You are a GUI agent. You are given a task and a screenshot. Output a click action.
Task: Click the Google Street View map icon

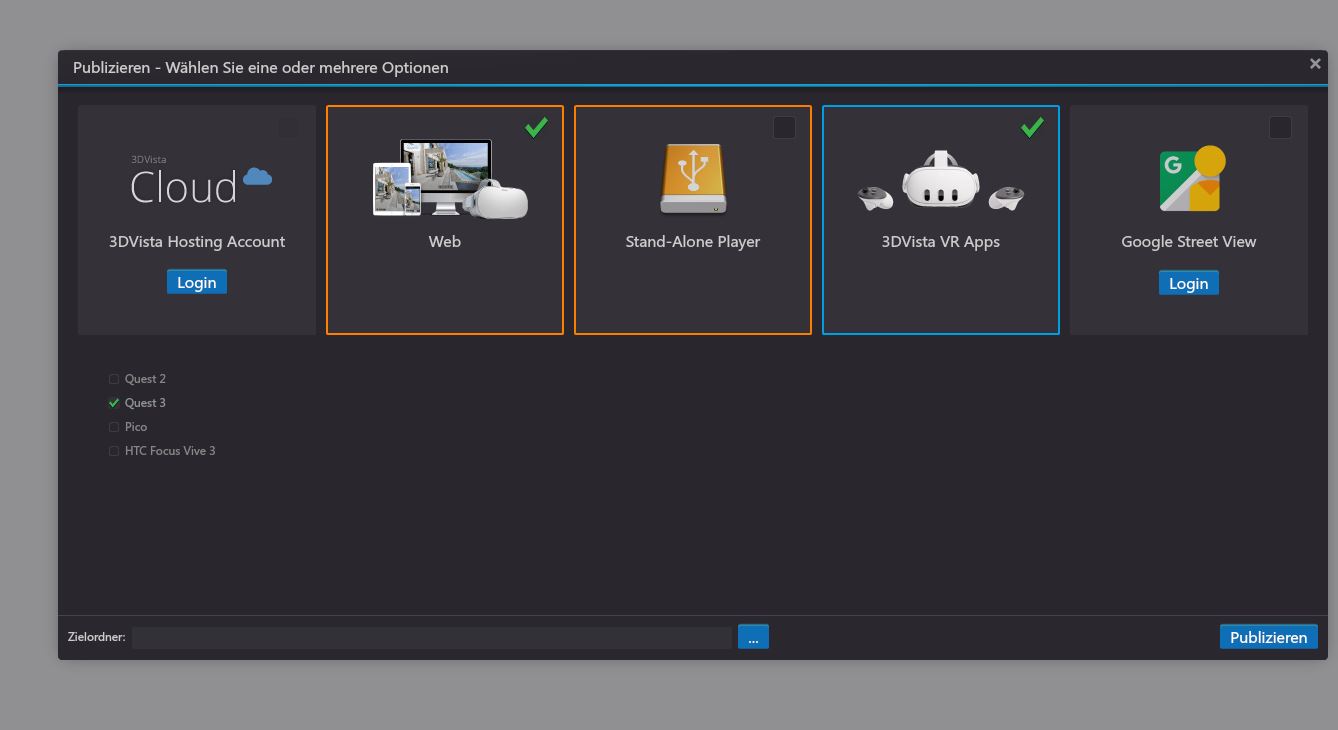coord(1192,179)
